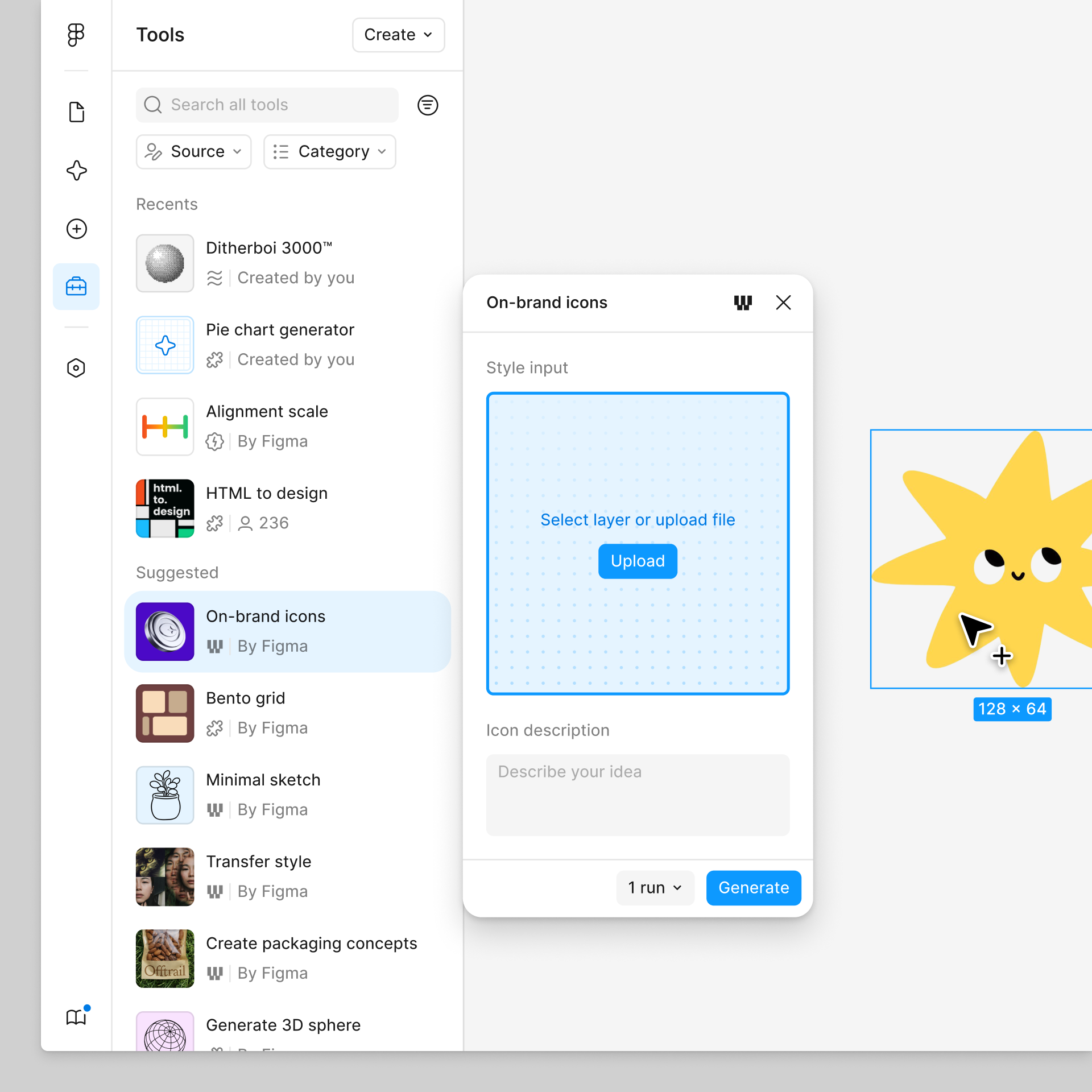
Task: Click the widget icon under Alignment scale
Action: pyautogui.click(x=214, y=441)
